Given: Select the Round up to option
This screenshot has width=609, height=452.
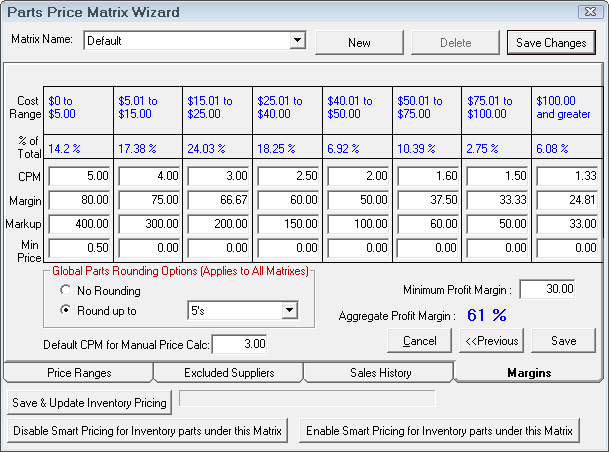Looking at the screenshot, I should point(67,311).
